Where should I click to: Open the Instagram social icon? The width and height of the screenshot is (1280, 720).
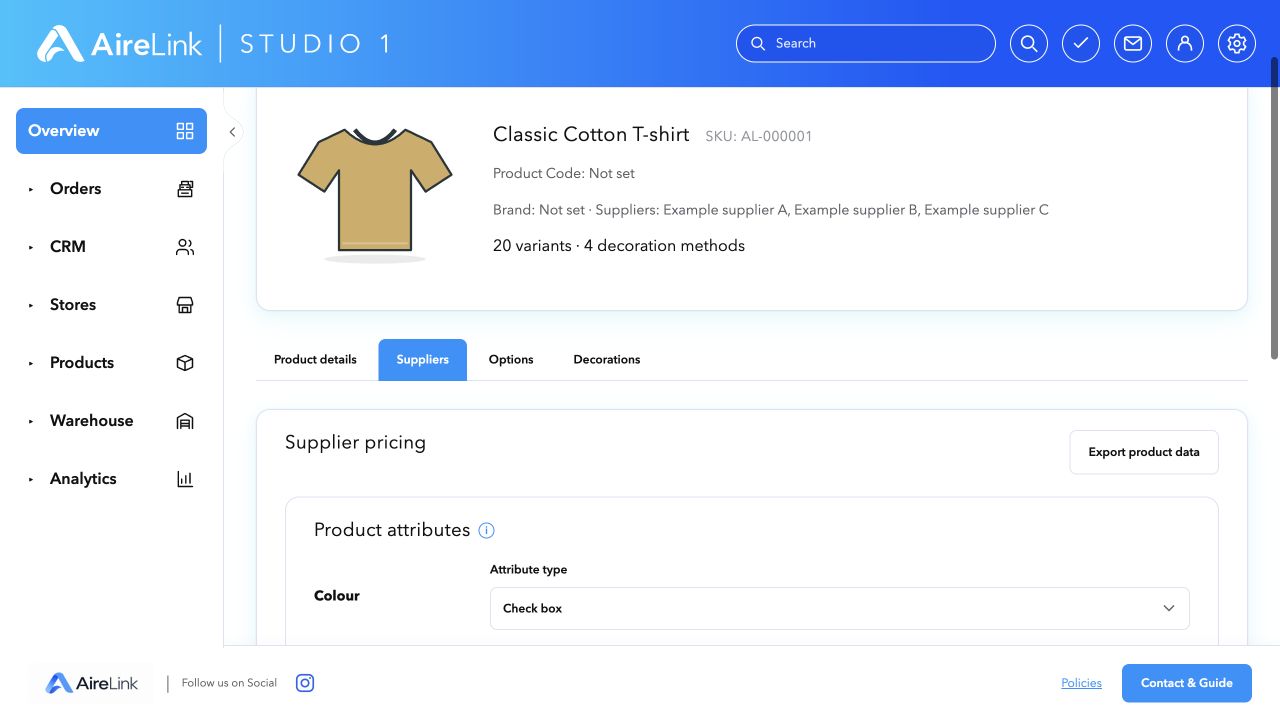point(305,683)
